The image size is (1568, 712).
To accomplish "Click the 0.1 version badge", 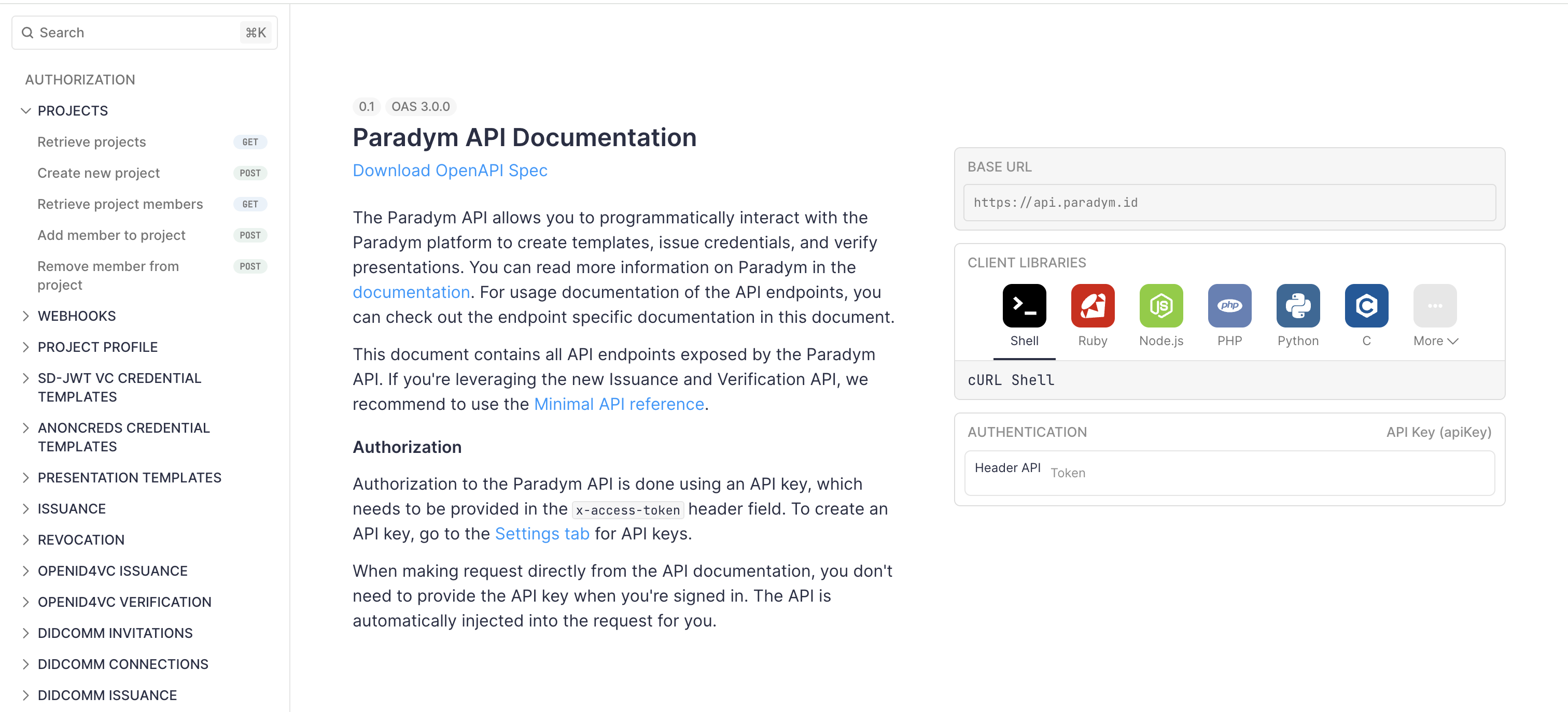I will click(x=367, y=107).
